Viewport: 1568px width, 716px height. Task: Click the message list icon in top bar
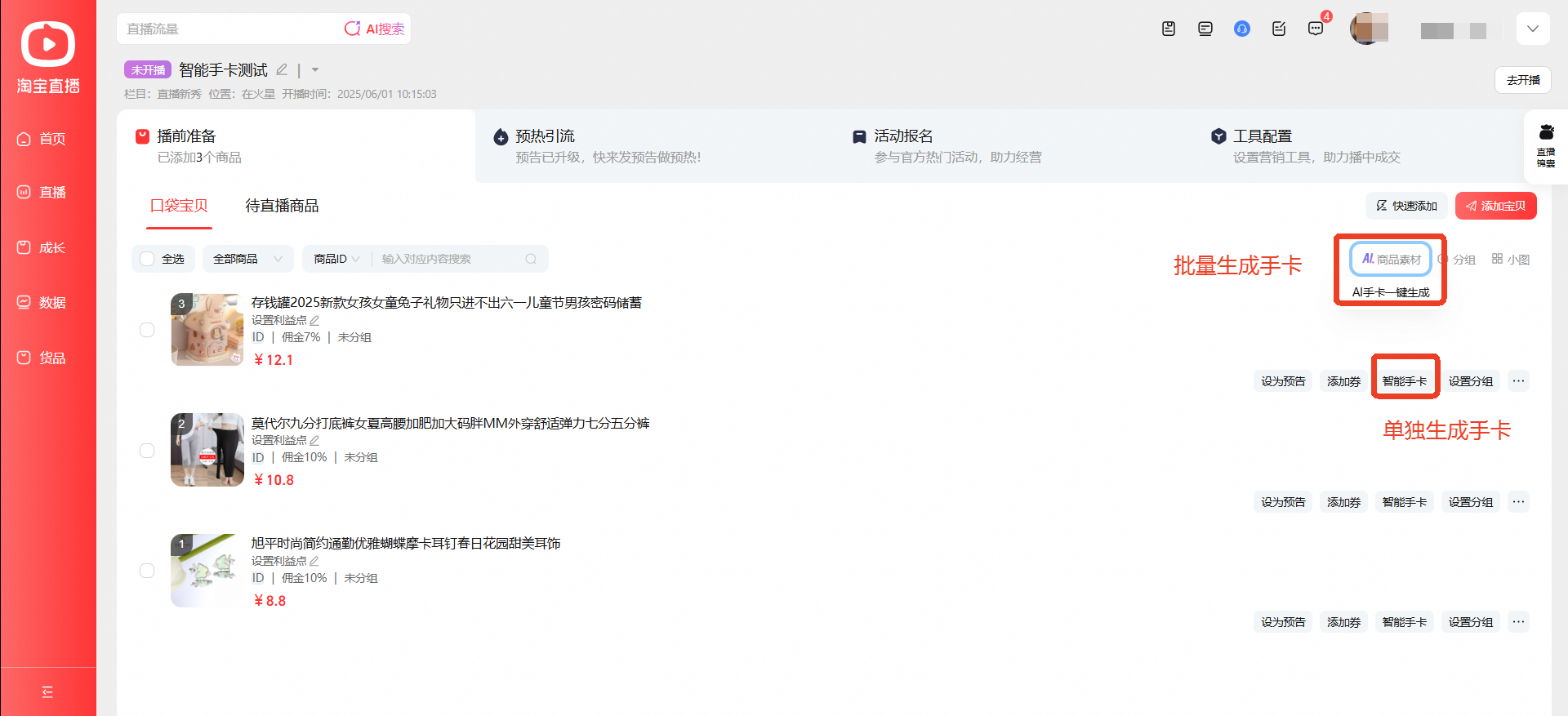click(1205, 29)
